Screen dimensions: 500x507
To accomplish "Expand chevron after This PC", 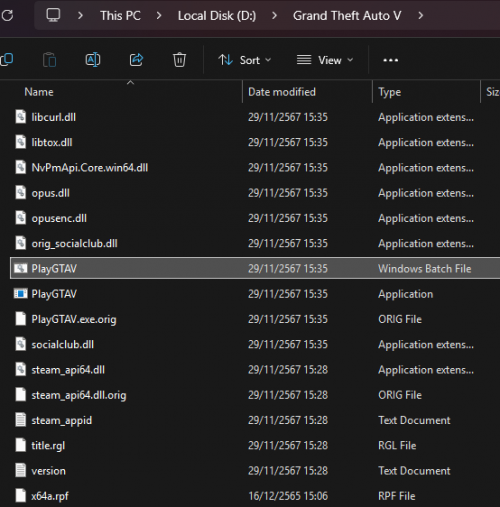I will point(159,15).
